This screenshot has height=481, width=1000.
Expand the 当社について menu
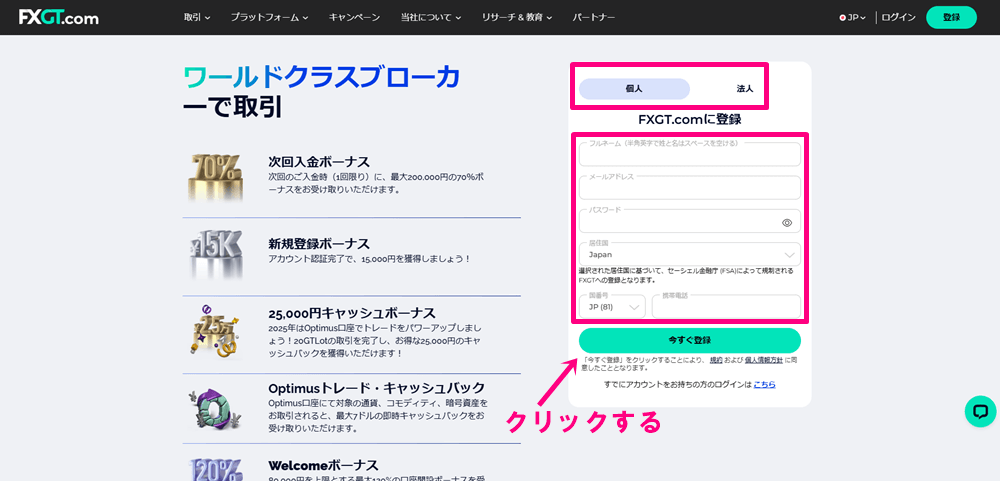pos(431,17)
